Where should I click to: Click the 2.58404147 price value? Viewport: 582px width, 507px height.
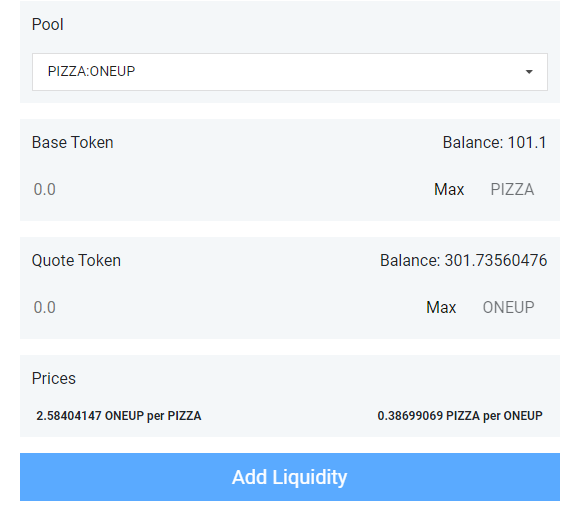(x=69, y=416)
